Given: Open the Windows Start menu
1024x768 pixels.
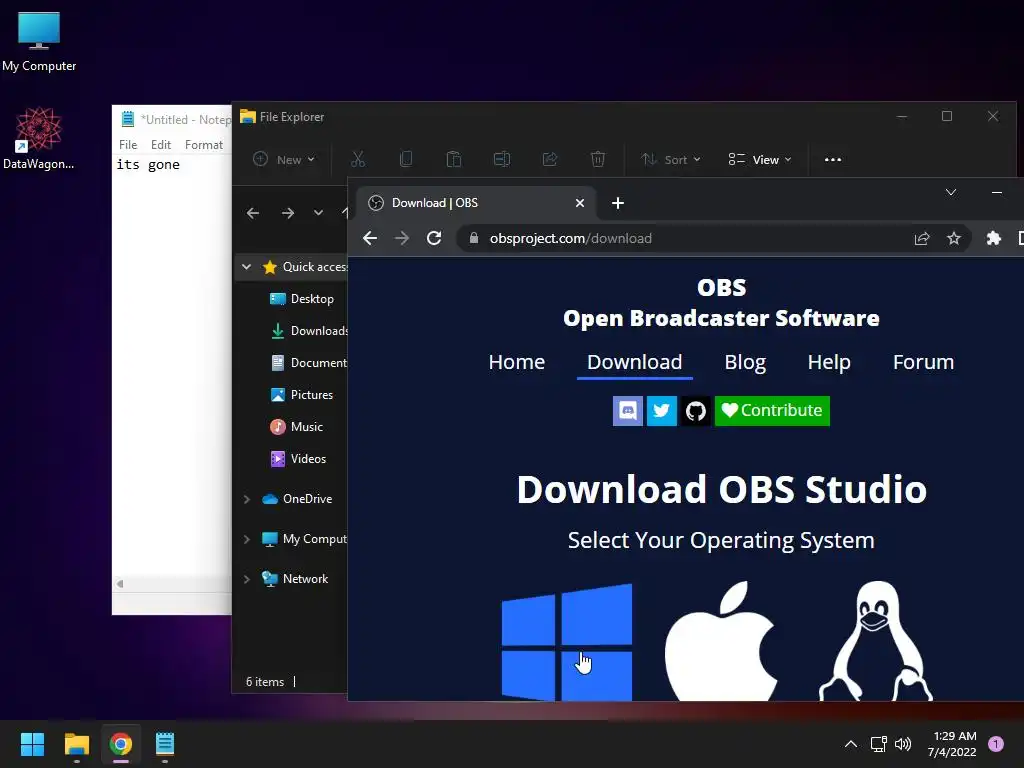Looking at the screenshot, I should [32, 744].
